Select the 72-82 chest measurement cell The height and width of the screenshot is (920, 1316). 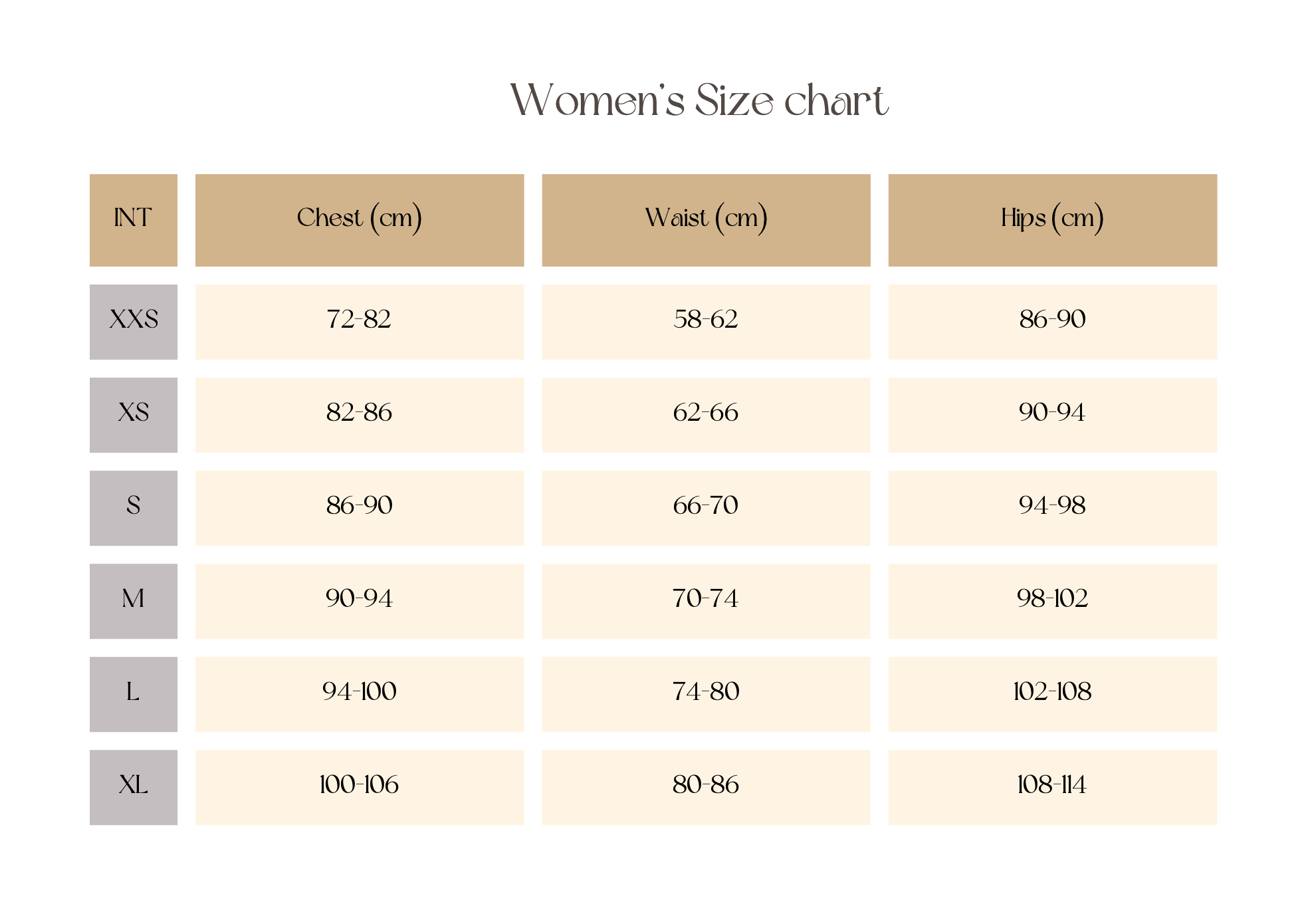coord(359,322)
